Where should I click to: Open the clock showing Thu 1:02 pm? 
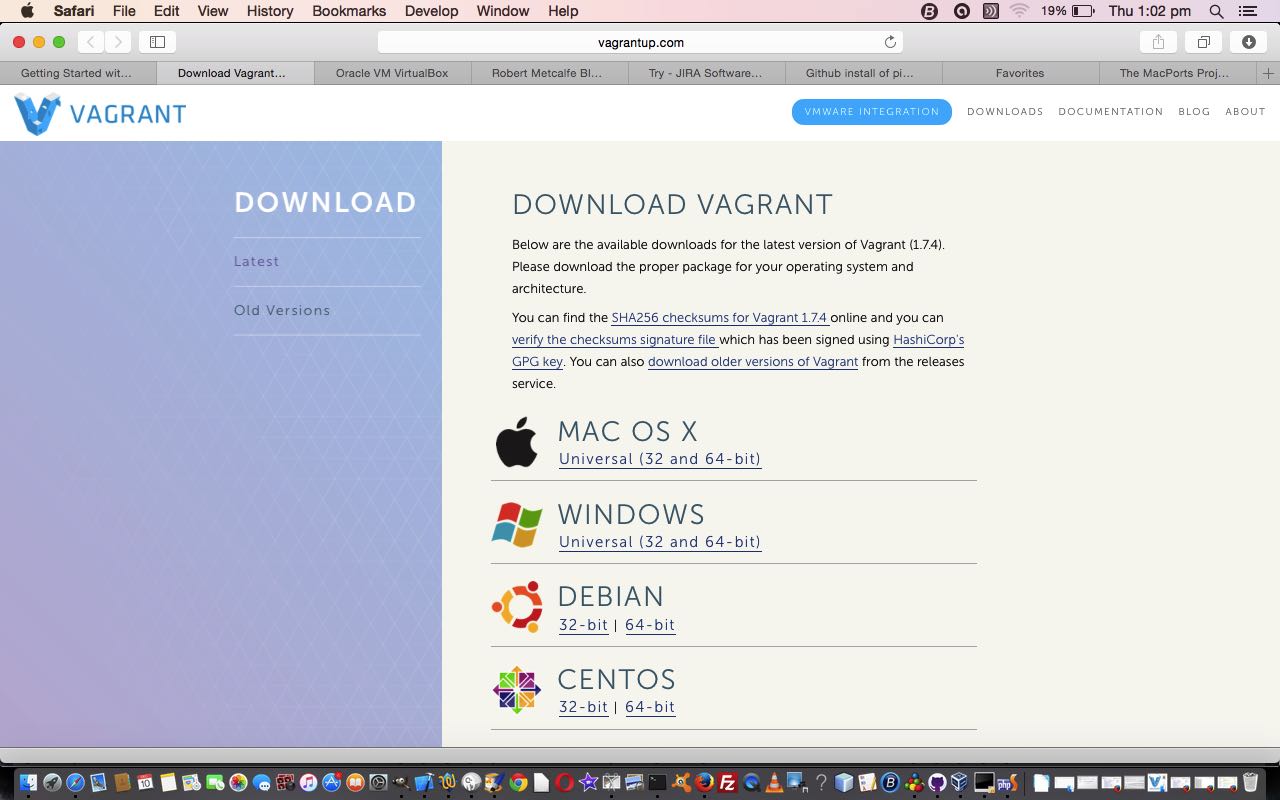(1150, 11)
